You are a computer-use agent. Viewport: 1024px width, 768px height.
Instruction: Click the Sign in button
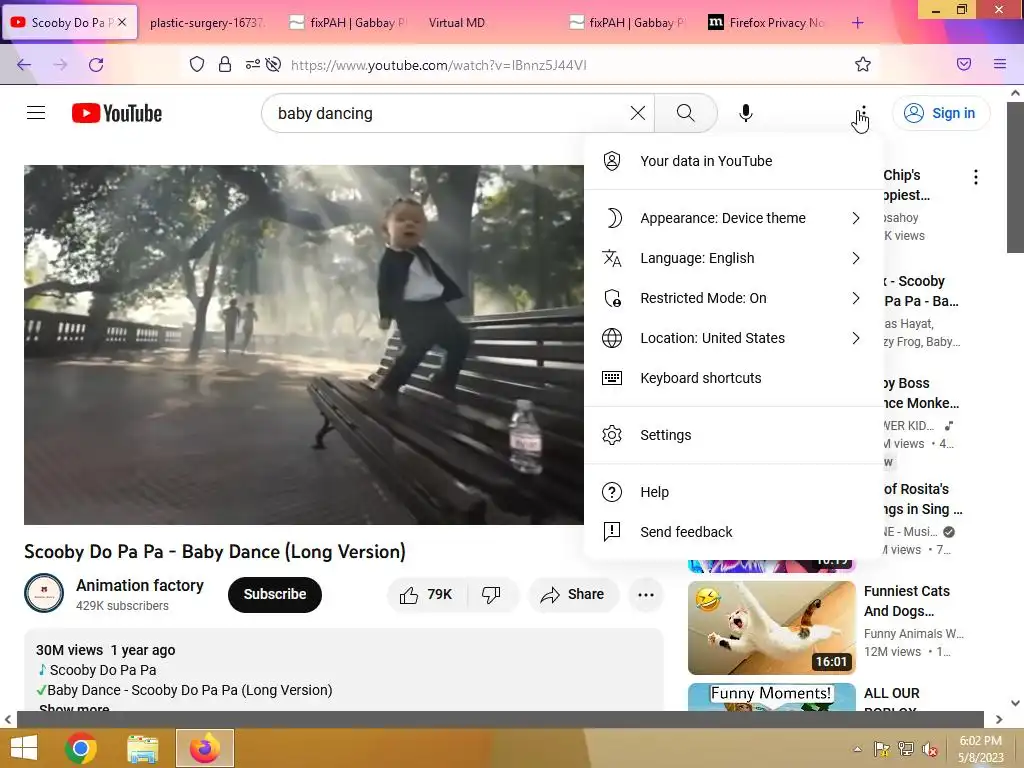point(940,113)
